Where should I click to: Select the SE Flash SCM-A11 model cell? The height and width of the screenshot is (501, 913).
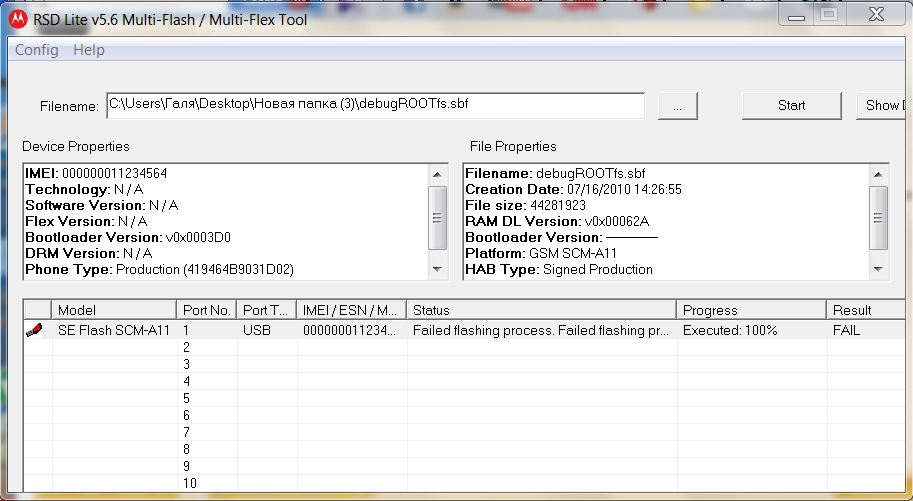[x=114, y=330]
